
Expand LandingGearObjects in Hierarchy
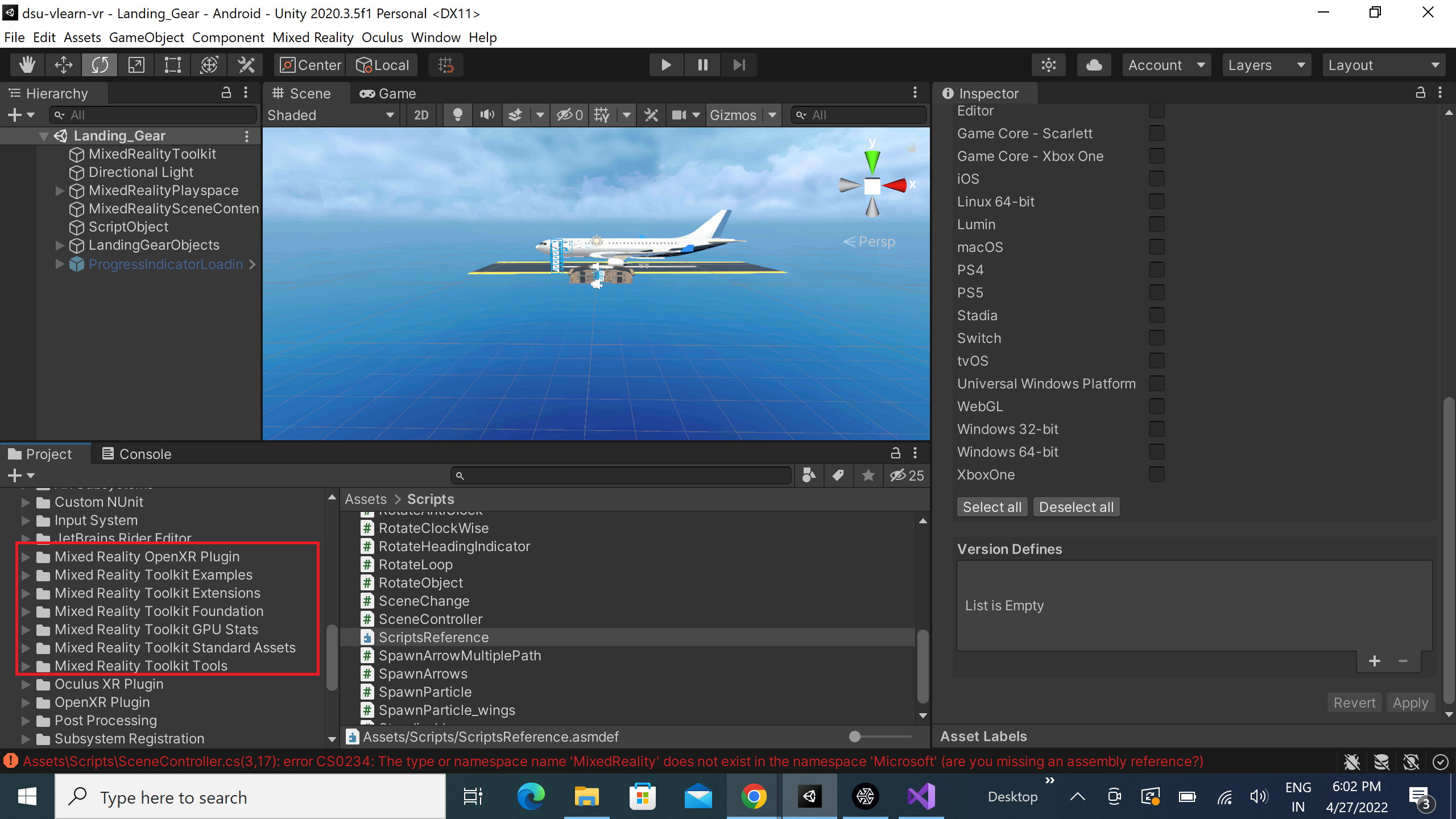(60, 245)
